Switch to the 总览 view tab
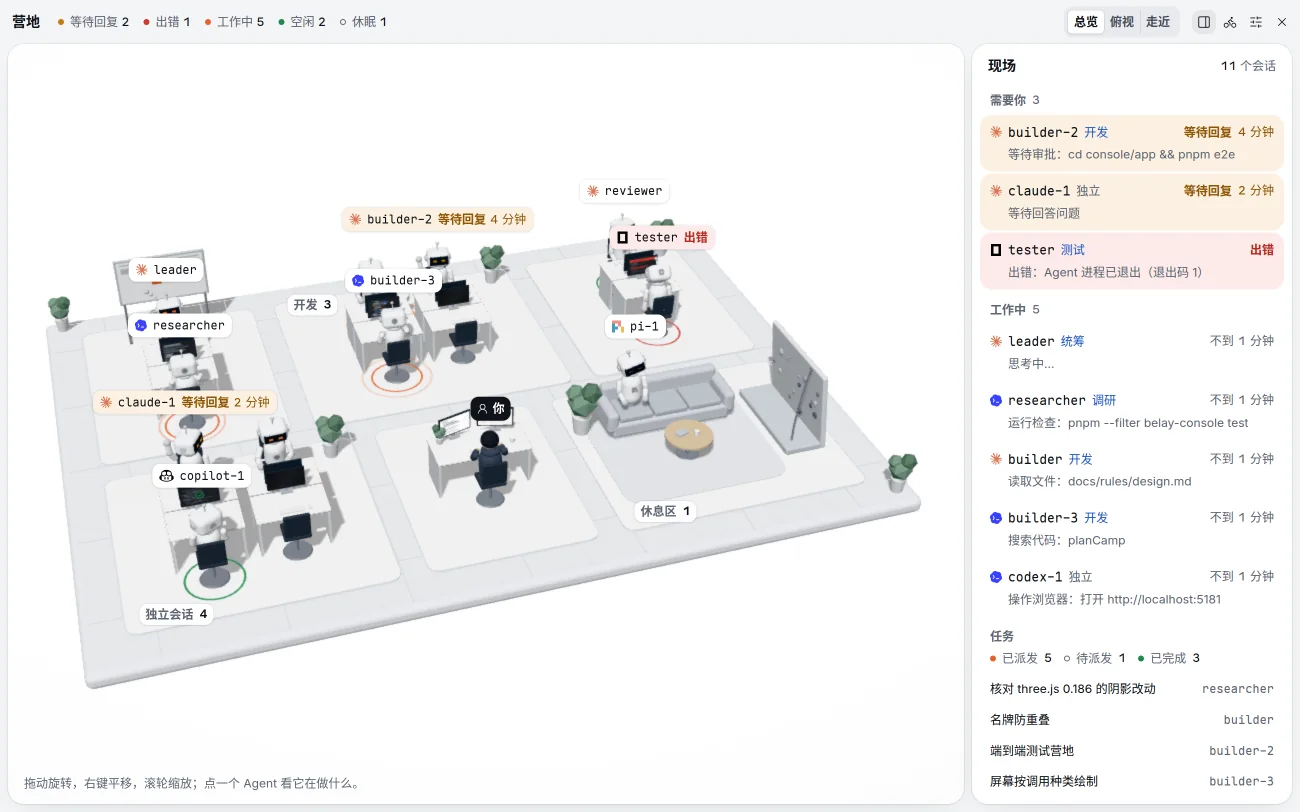The image size is (1300, 812). pyautogui.click(x=1086, y=22)
